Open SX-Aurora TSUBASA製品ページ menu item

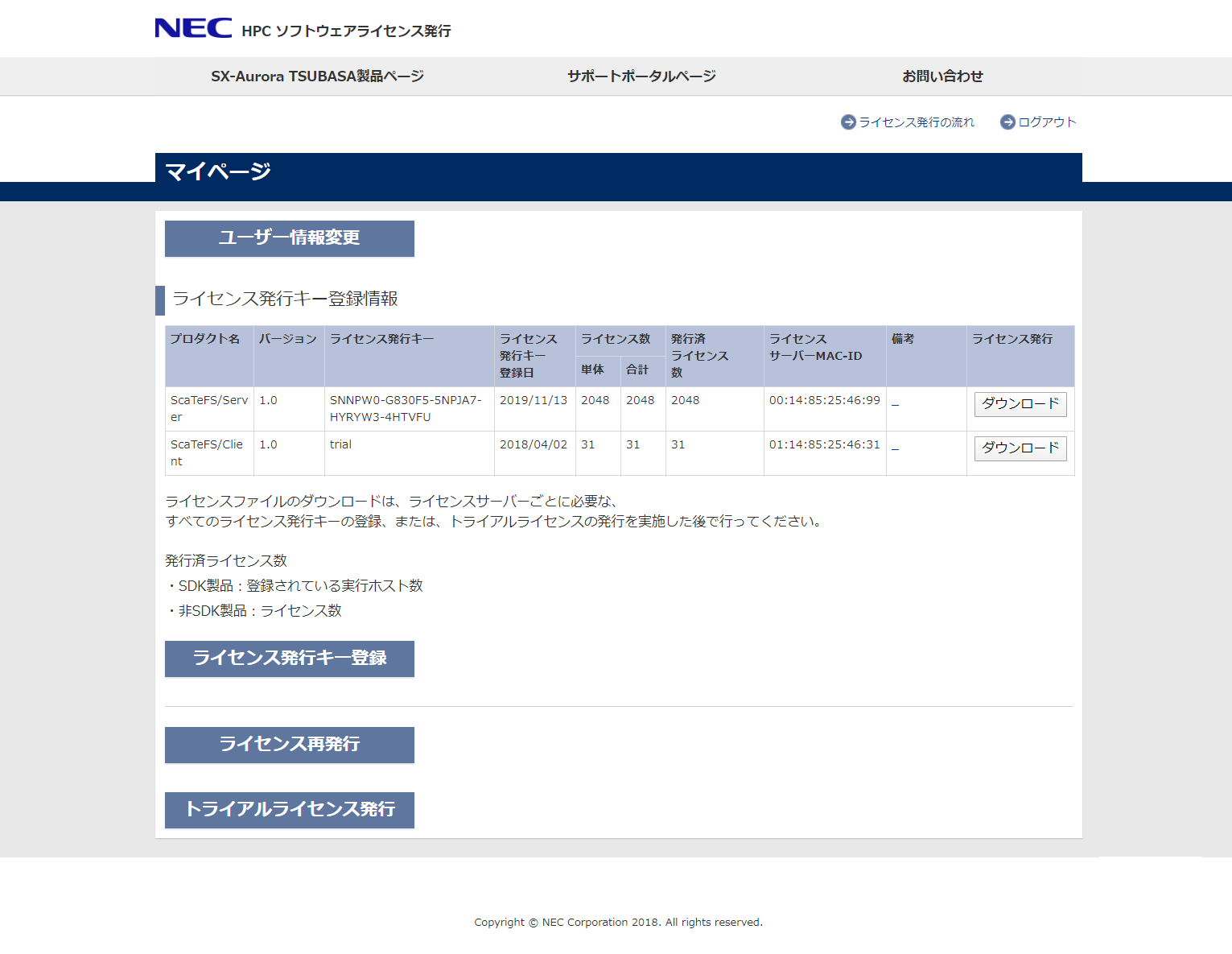click(x=317, y=76)
